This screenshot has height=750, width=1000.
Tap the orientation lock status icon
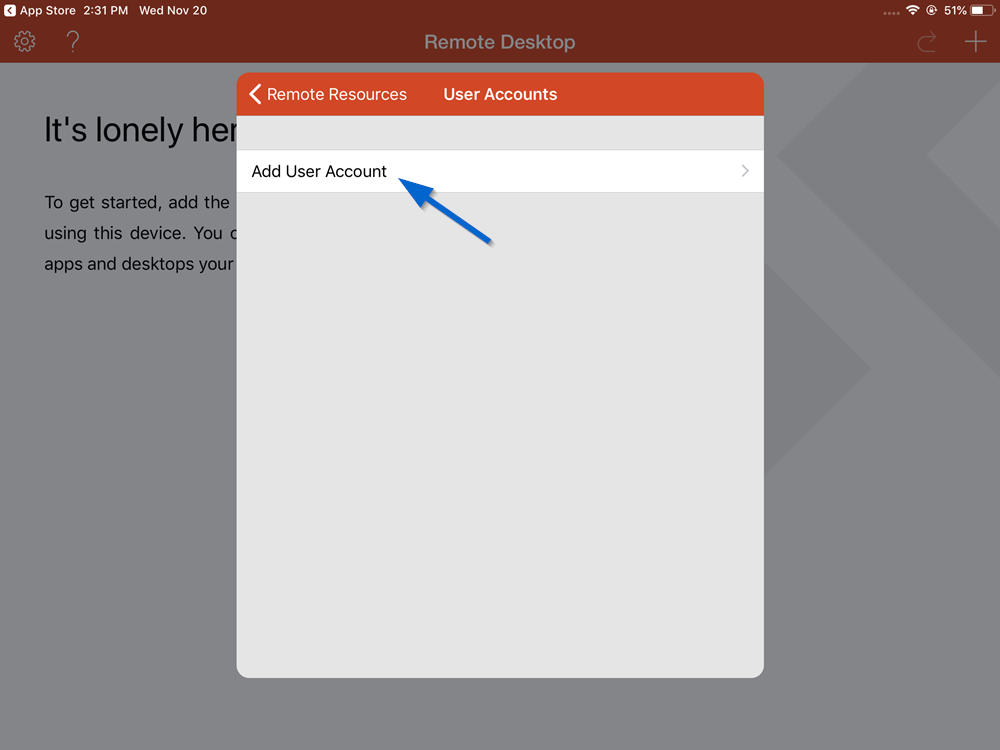(x=932, y=10)
